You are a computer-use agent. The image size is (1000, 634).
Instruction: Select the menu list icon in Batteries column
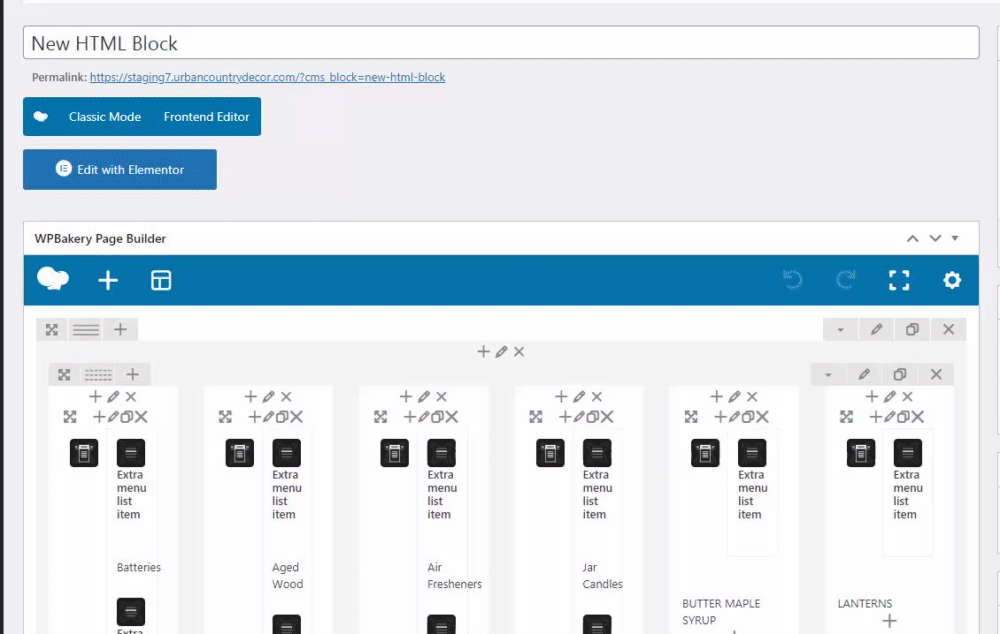tap(84, 453)
